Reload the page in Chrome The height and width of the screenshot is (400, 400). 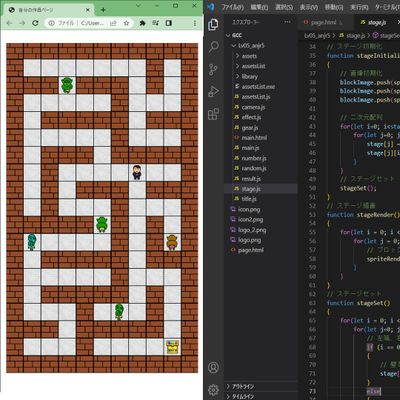pos(35,23)
